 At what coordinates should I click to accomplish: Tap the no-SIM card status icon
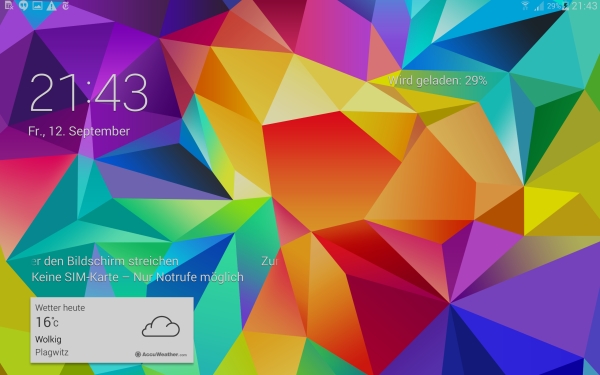click(9, 5)
